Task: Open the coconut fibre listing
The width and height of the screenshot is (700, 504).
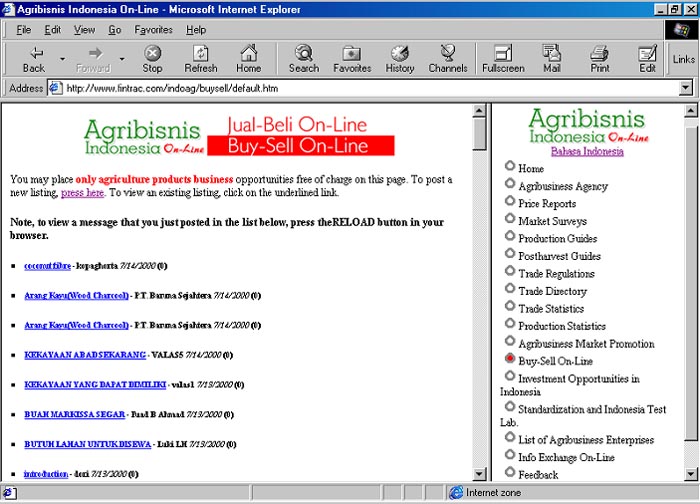Action: click(x=48, y=266)
